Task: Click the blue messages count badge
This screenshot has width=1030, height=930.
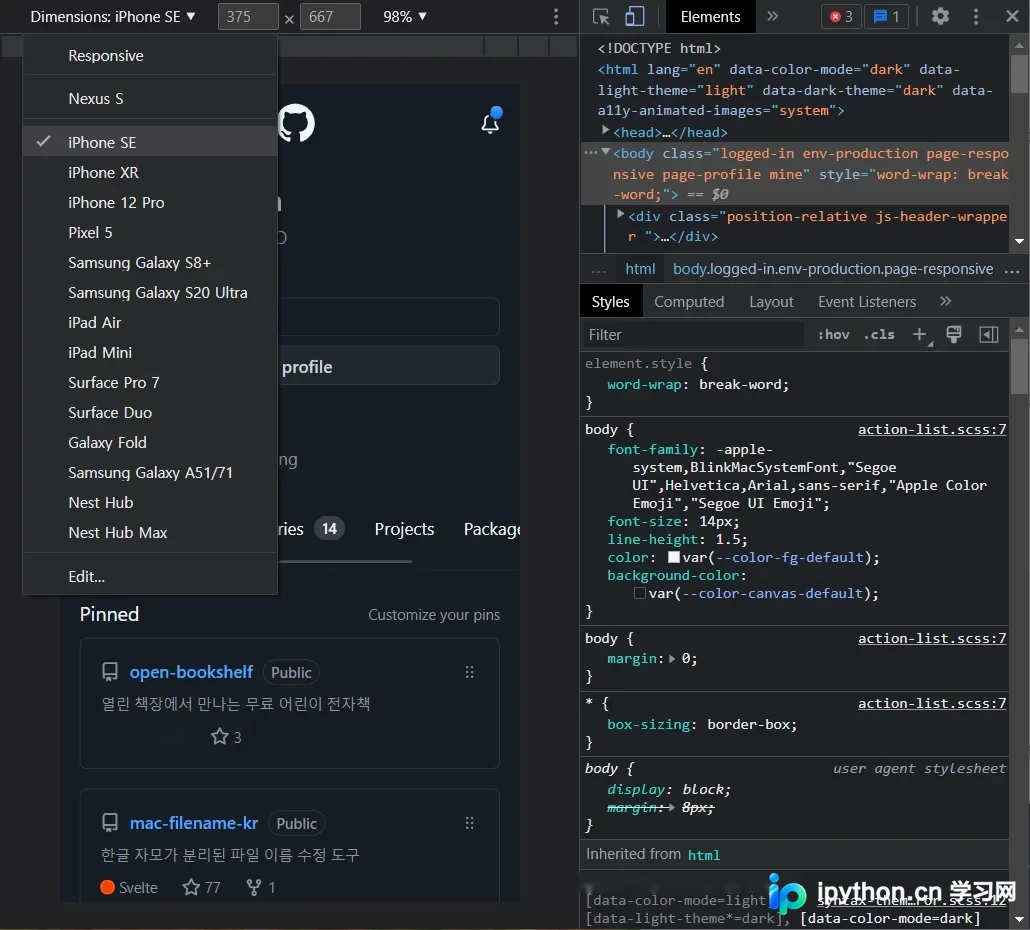Action: [x=886, y=16]
